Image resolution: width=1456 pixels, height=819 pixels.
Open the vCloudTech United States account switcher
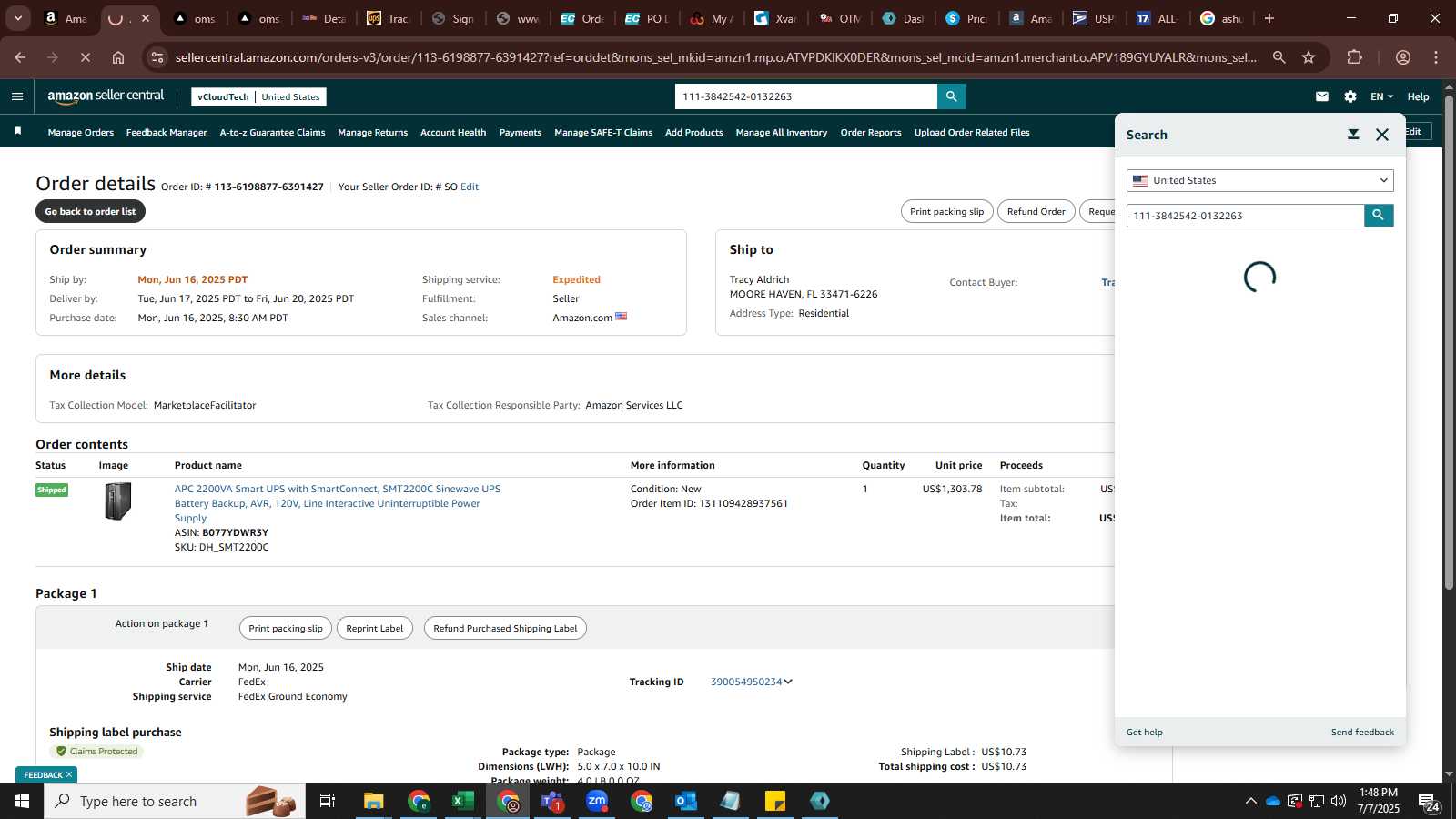pos(258,96)
